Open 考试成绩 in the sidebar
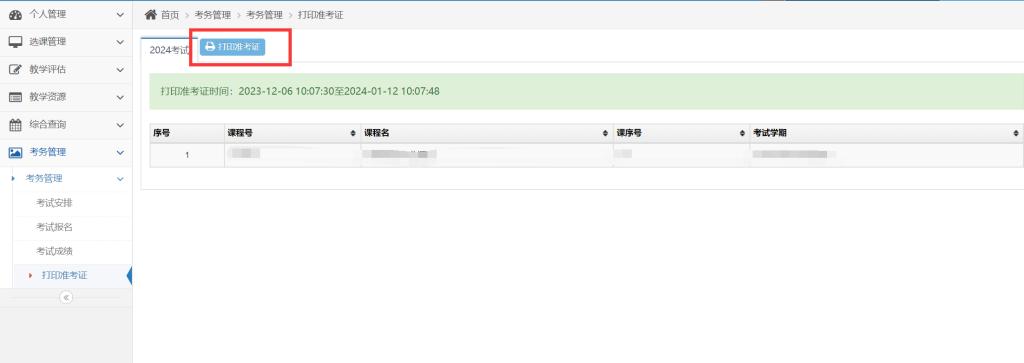The image size is (1024, 363). (x=54, y=251)
